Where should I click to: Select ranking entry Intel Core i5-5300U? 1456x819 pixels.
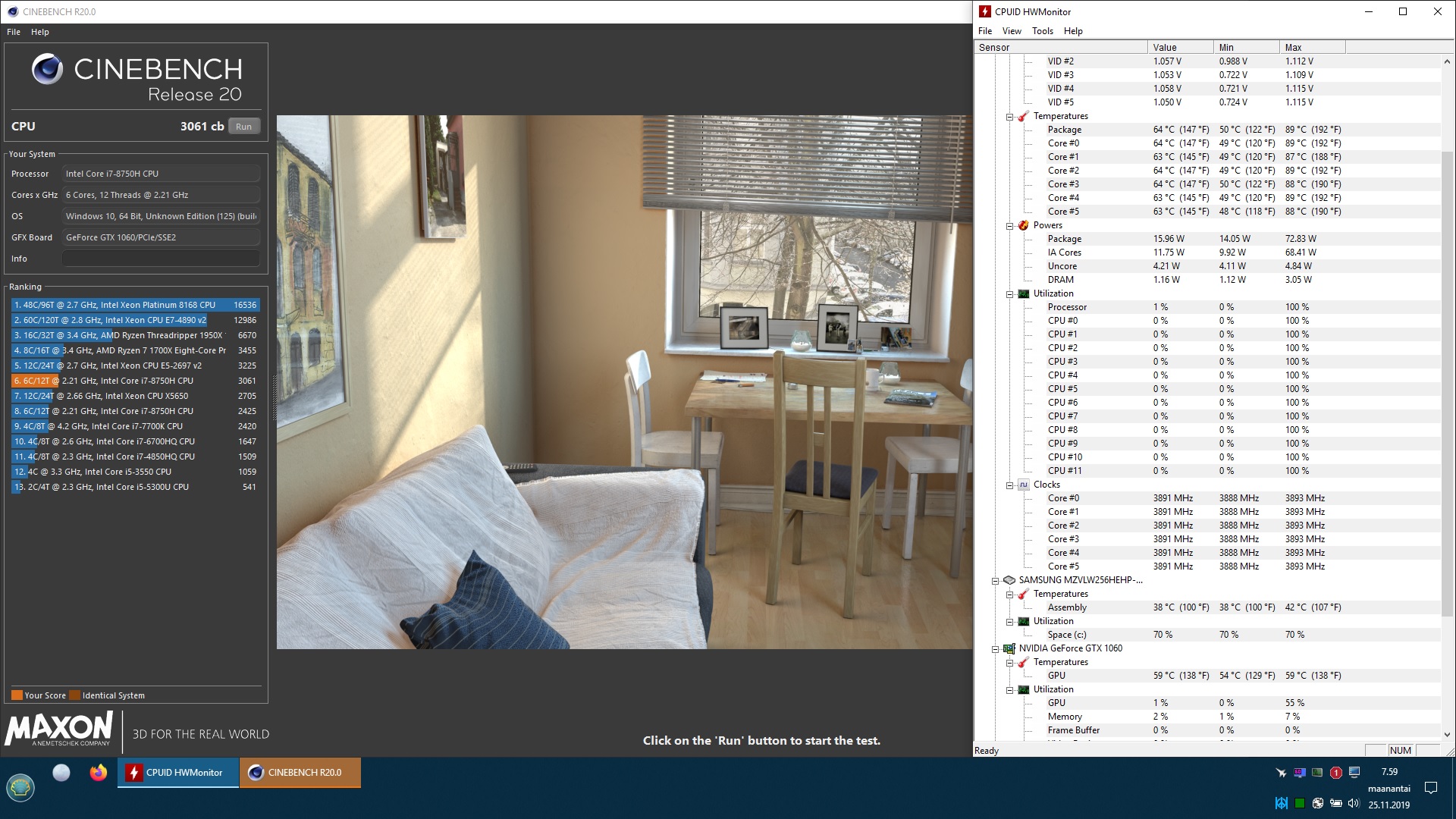point(136,487)
